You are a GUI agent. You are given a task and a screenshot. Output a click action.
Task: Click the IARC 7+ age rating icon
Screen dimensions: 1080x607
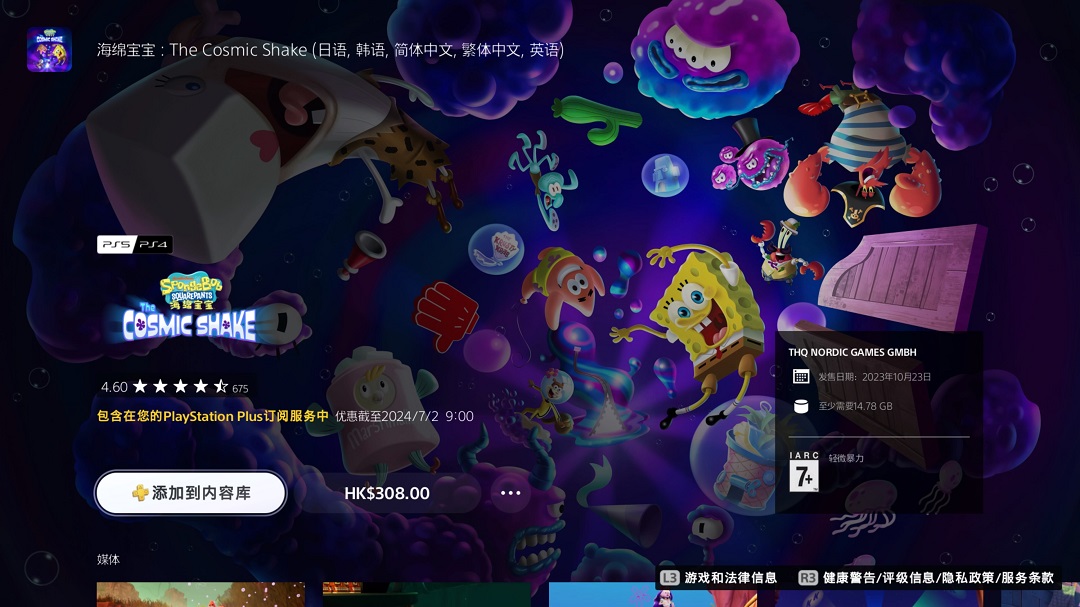[803, 472]
